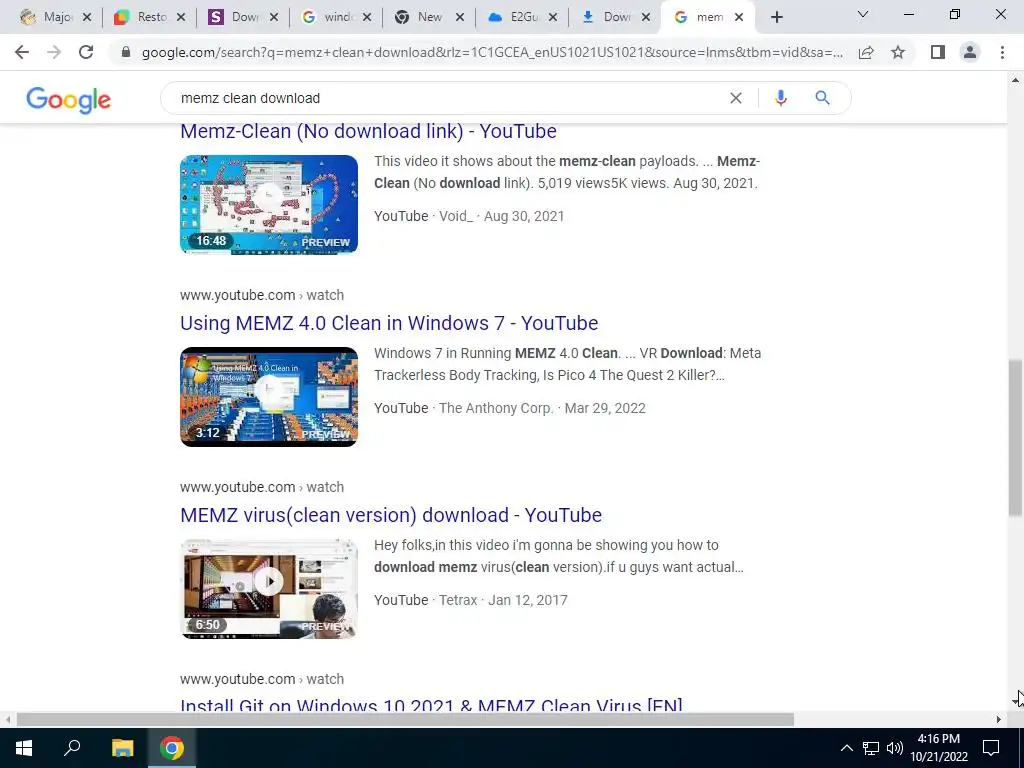Open Windows notification center
This screenshot has width=1024, height=768.
click(x=991, y=748)
